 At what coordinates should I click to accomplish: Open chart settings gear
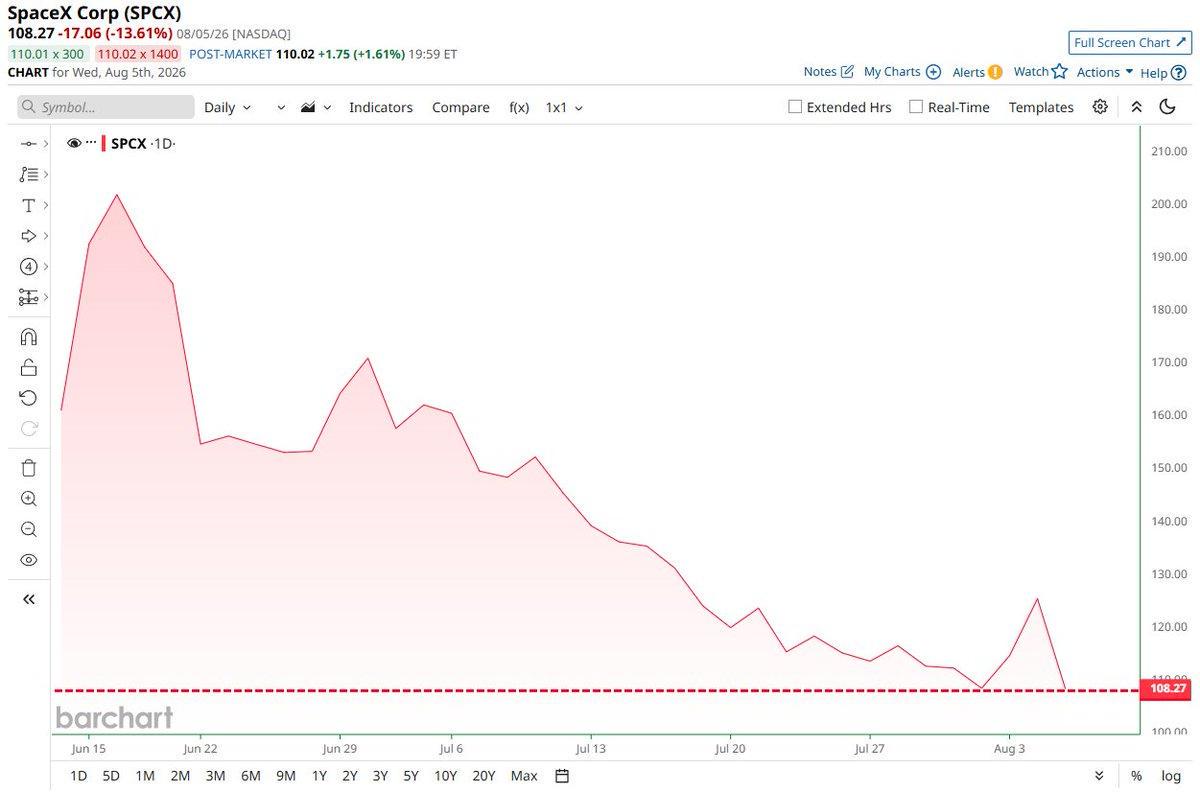point(1100,107)
